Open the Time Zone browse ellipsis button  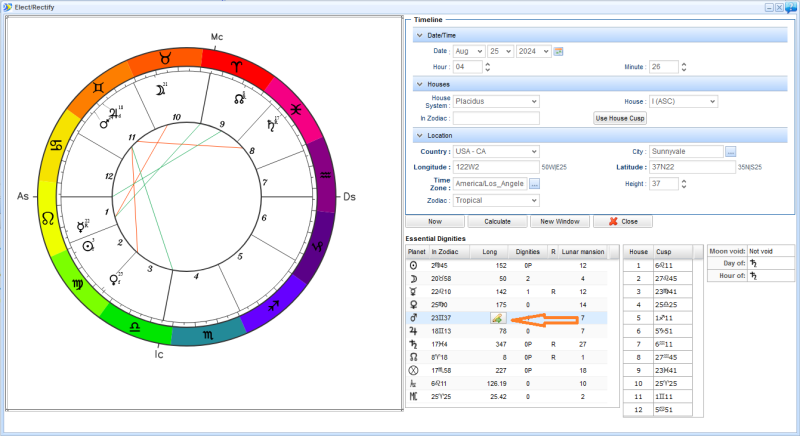pos(535,184)
